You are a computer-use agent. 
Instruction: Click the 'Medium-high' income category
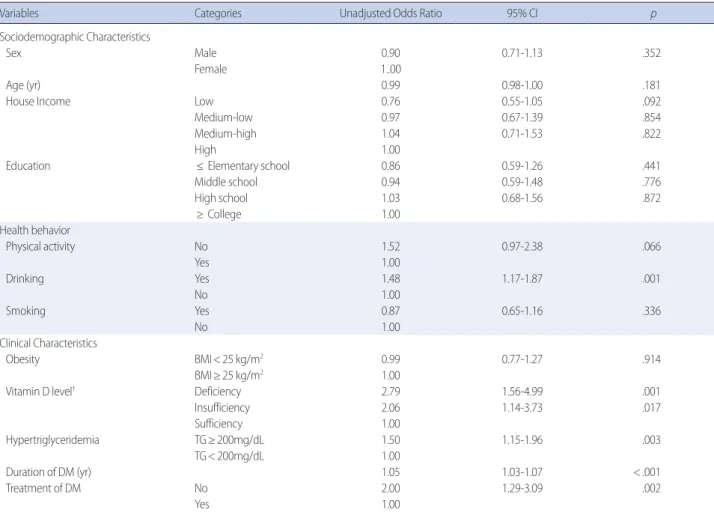coord(225,133)
